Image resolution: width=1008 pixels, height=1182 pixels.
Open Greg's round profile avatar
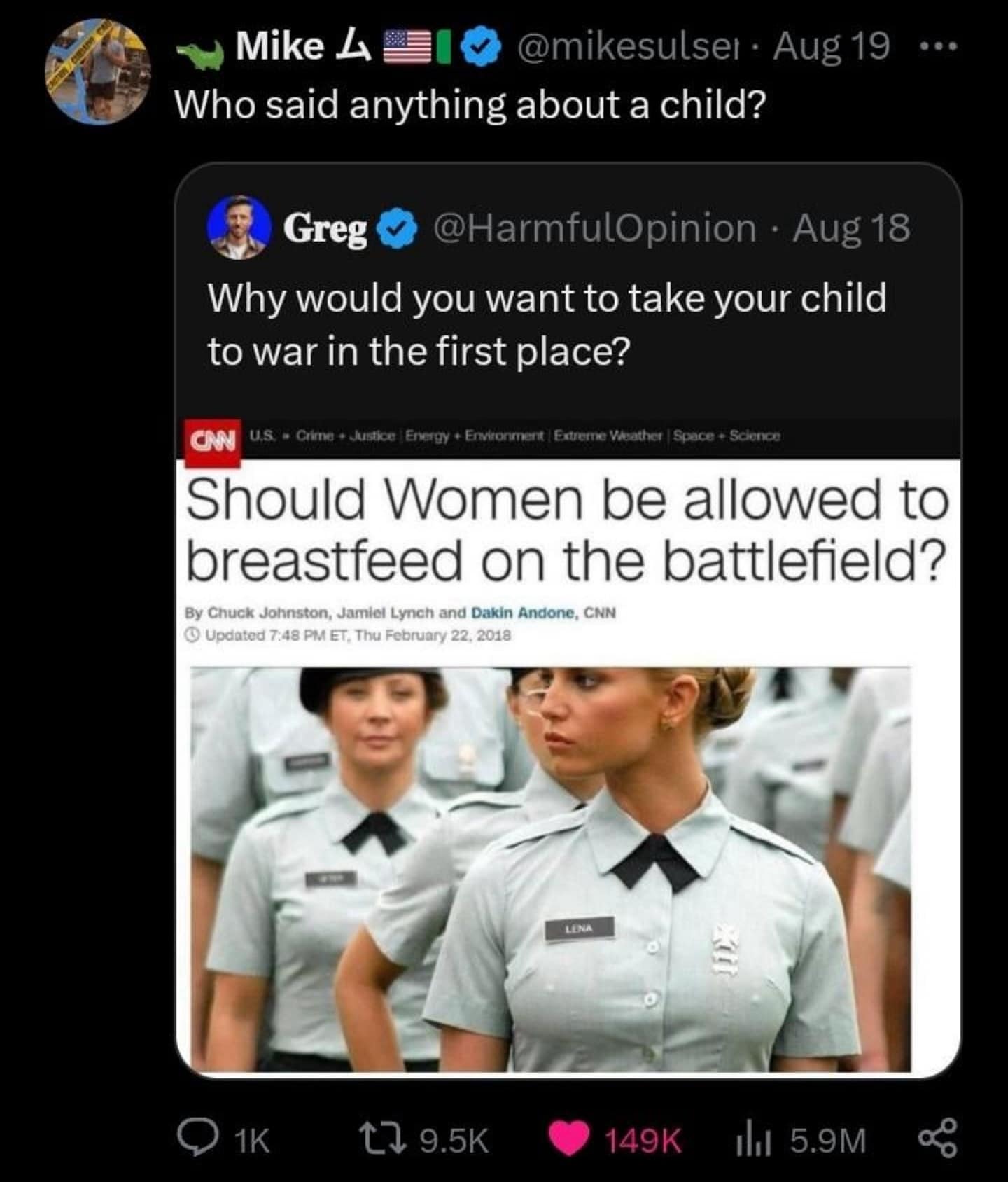coord(239,228)
